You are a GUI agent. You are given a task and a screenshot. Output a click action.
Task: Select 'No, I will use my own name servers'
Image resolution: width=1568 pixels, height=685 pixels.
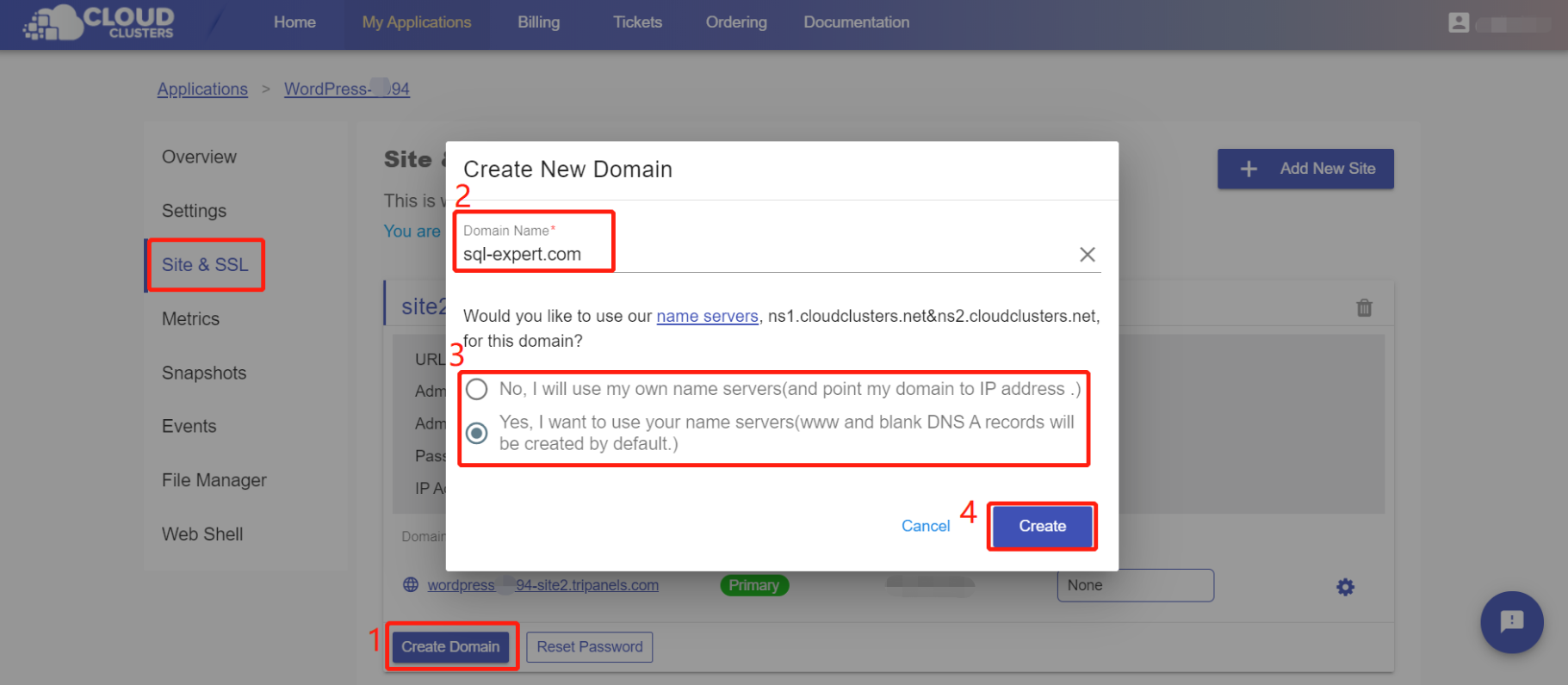click(x=476, y=389)
